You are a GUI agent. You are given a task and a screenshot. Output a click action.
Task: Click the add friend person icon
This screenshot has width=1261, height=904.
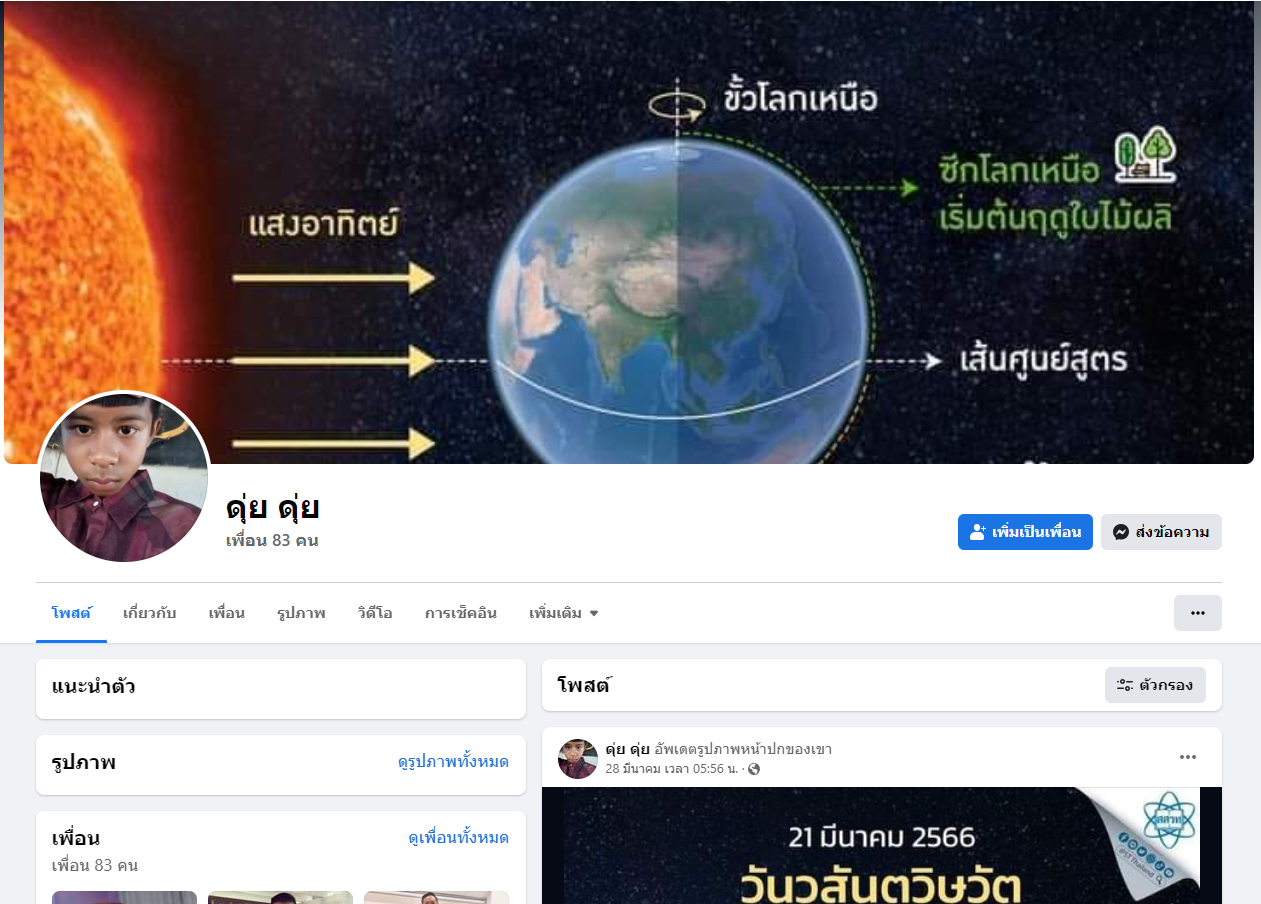click(978, 532)
